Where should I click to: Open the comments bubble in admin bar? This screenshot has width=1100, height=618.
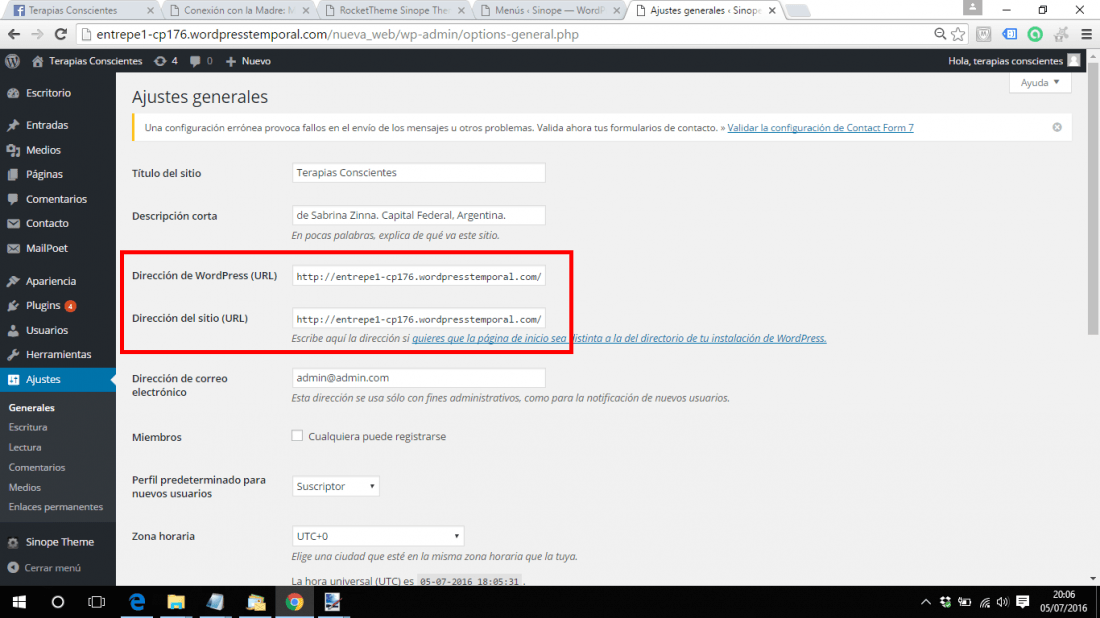(x=201, y=61)
